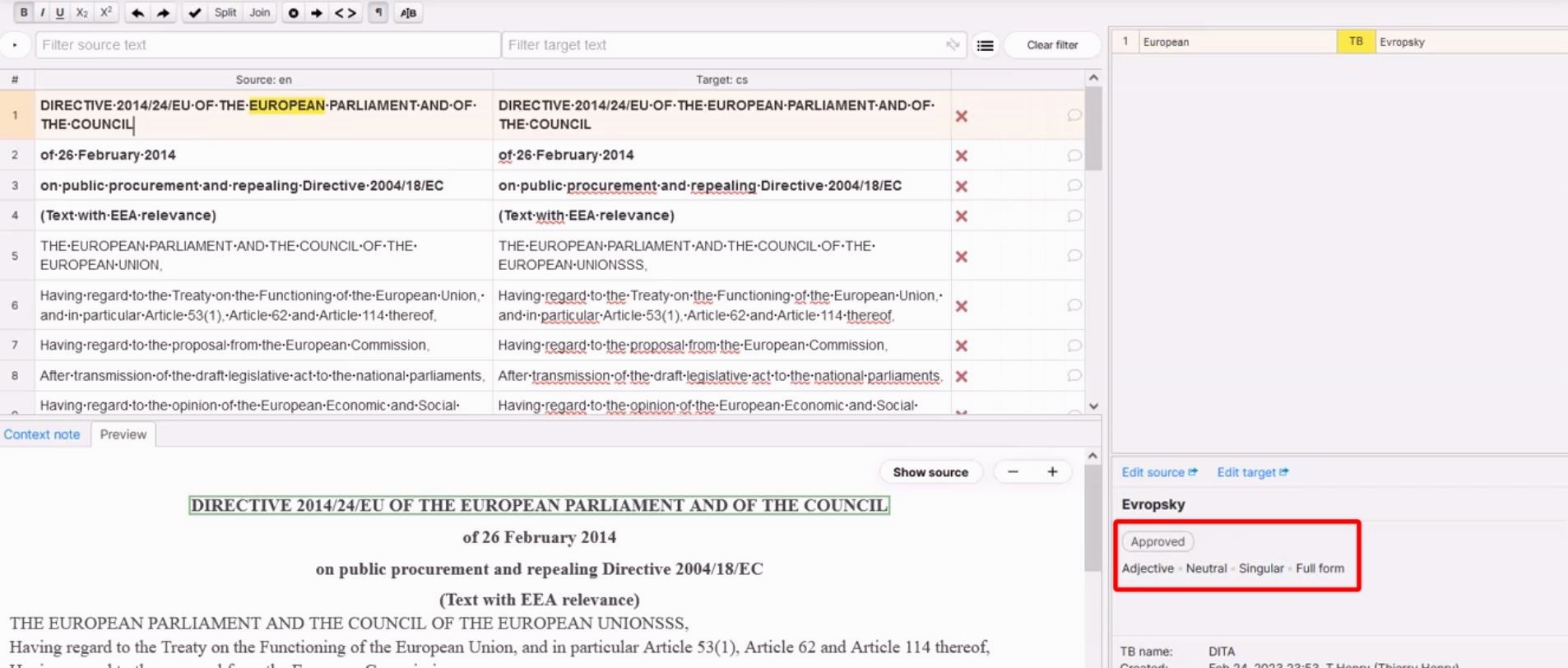1568x668 pixels.
Task: Open the filter list options menu
Action: [x=985, y=45]
